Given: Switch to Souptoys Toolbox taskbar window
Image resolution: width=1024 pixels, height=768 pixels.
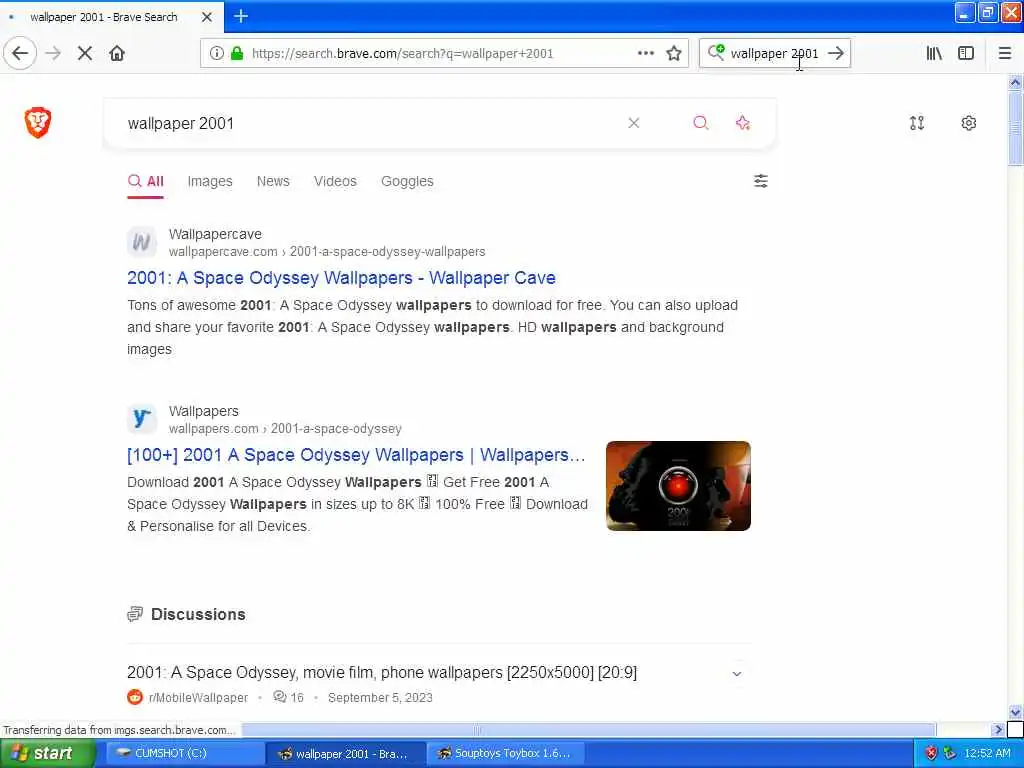Looking at the screenshot, I should click(x=506, y=753).
